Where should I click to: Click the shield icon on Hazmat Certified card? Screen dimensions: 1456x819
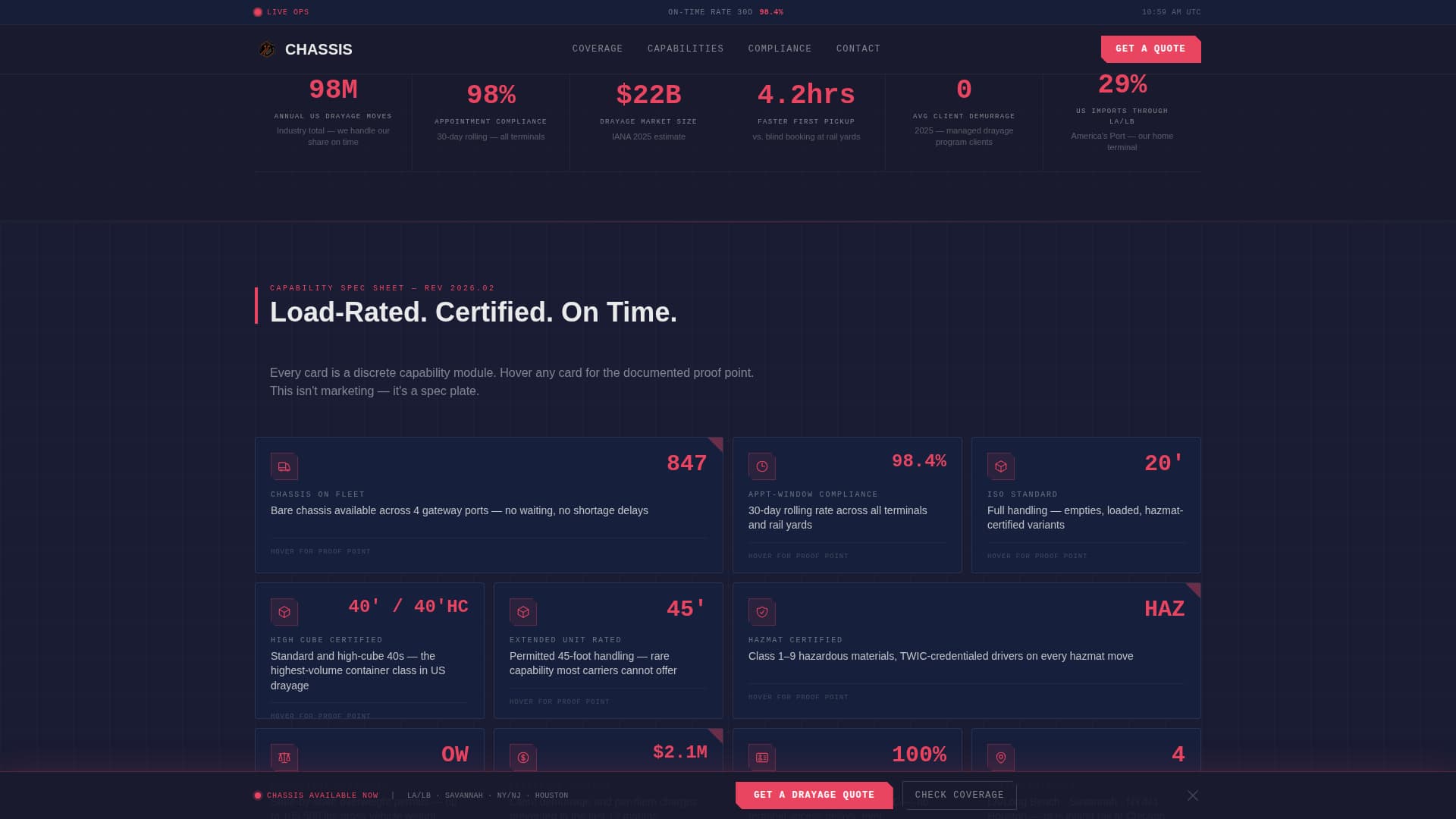pyautogui.click(x=762, y=612)
